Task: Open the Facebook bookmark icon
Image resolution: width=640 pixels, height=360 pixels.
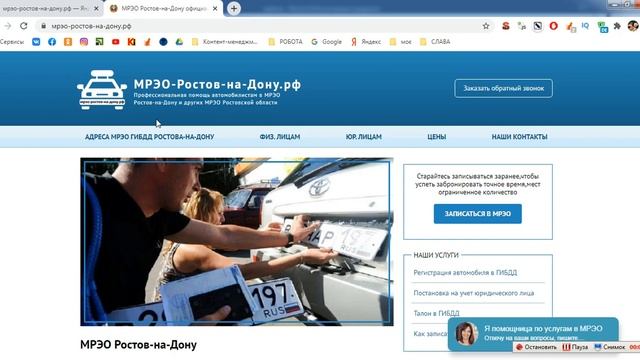Action: 52,42
